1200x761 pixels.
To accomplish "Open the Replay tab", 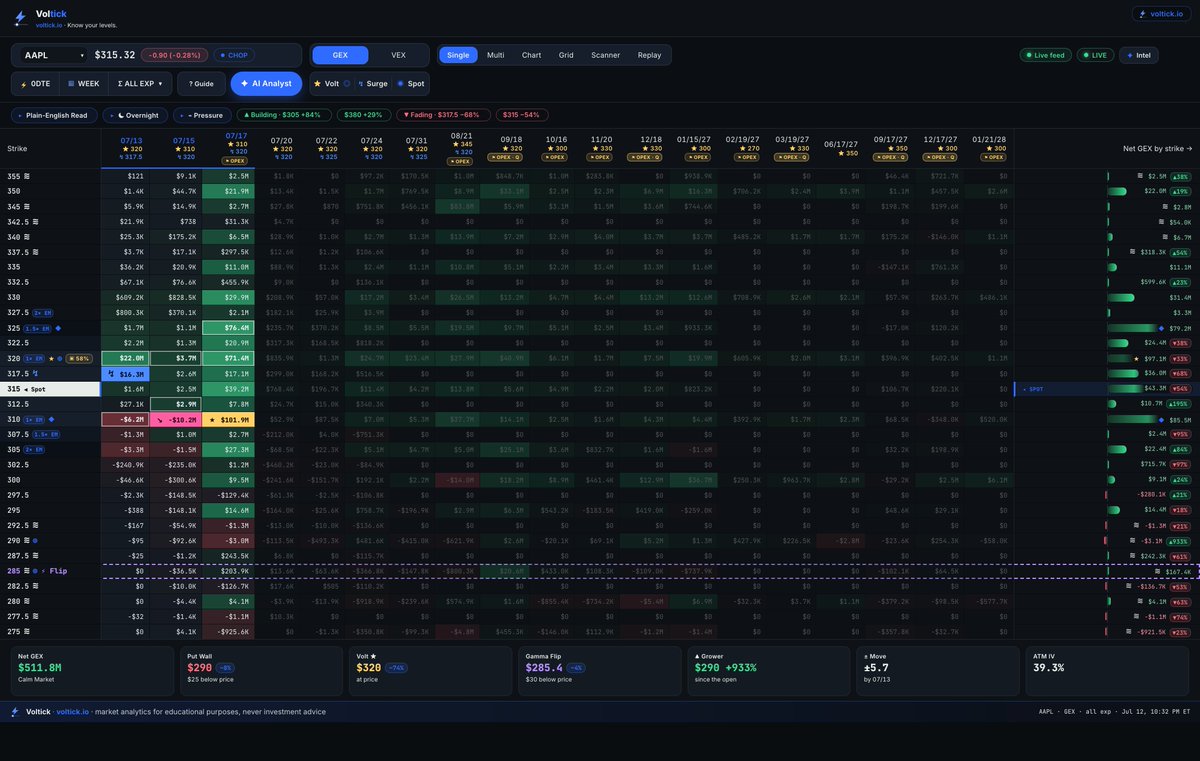I will pyautogui.click(x=649, y=55).
